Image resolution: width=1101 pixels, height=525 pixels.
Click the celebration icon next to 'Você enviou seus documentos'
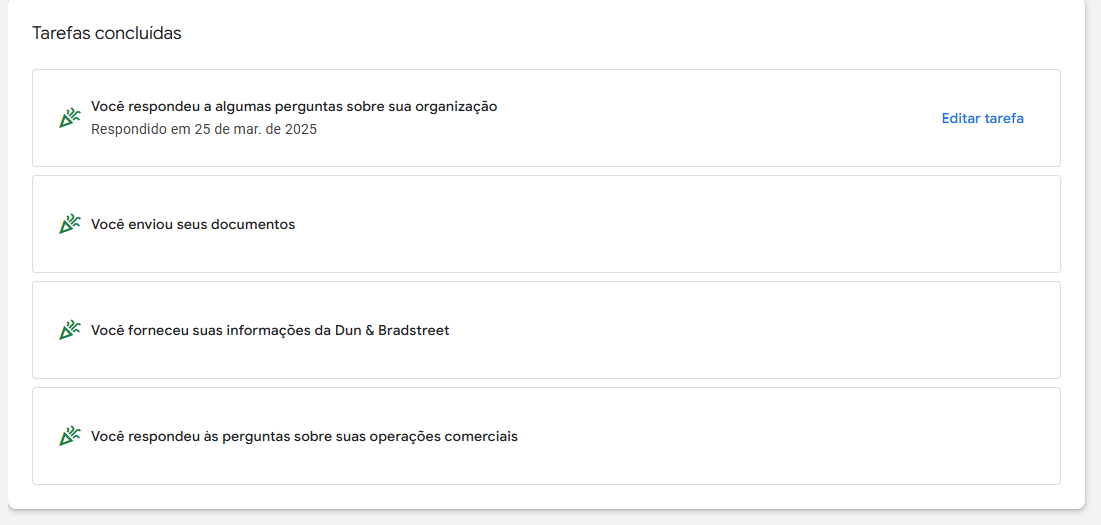(69, 224)
